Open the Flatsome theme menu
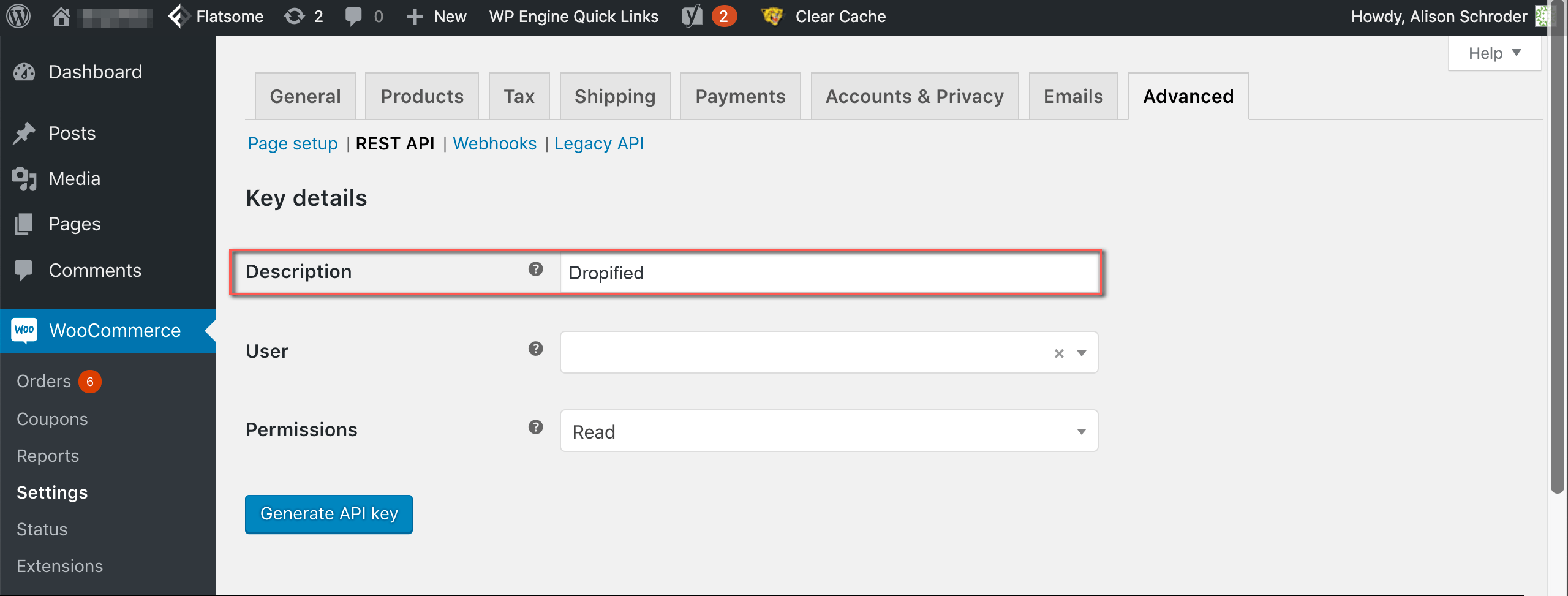This screenshot has width=1568, height=596. 216,17
